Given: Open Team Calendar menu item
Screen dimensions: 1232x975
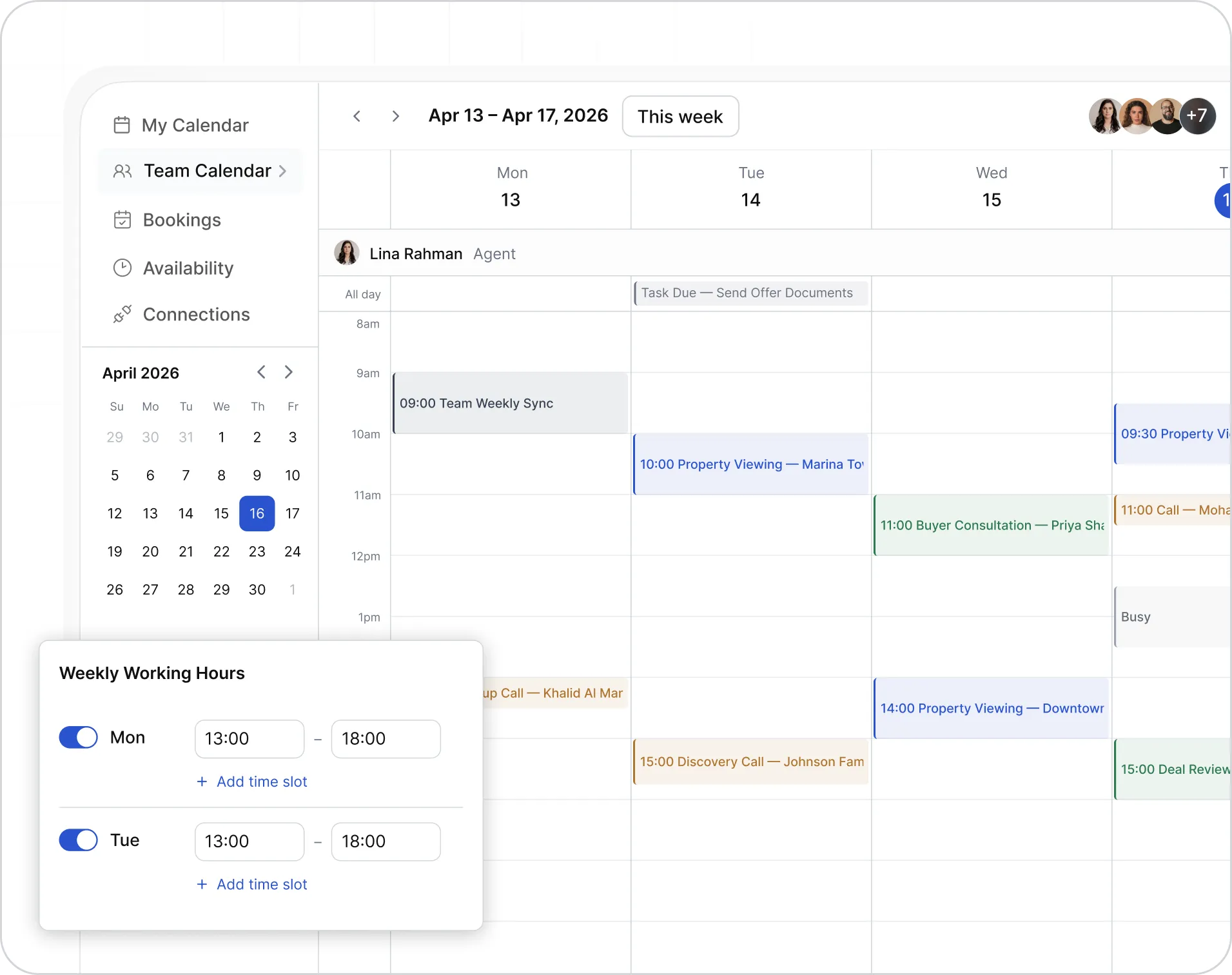Looking at the screenshot, I should 200,171.
